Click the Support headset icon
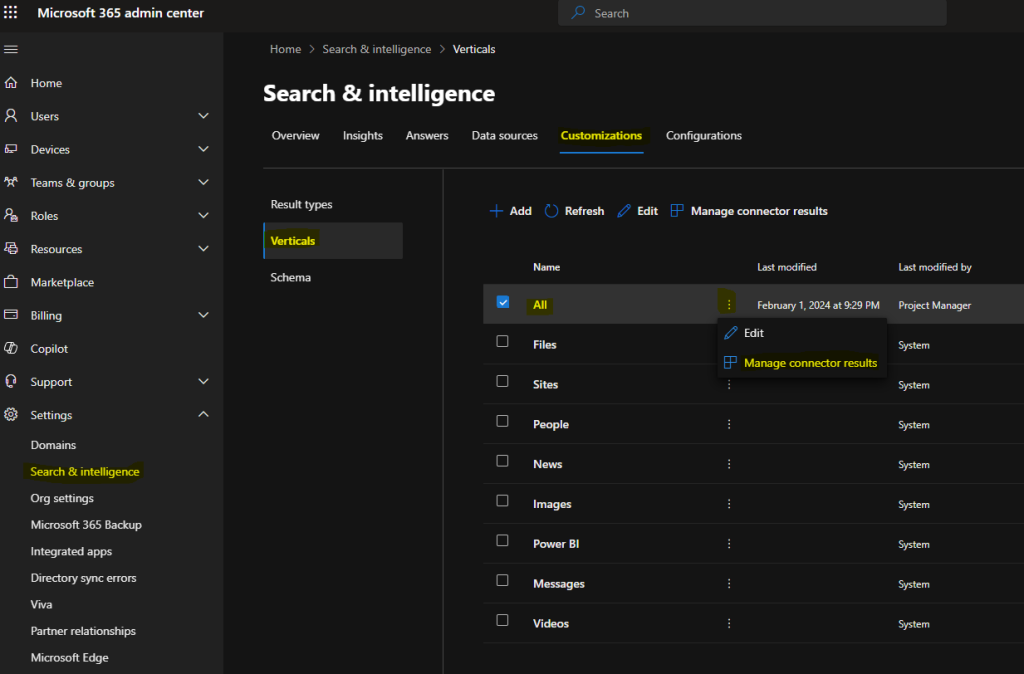The width and height of the screenshot is (1024, 674). (11, 381)
